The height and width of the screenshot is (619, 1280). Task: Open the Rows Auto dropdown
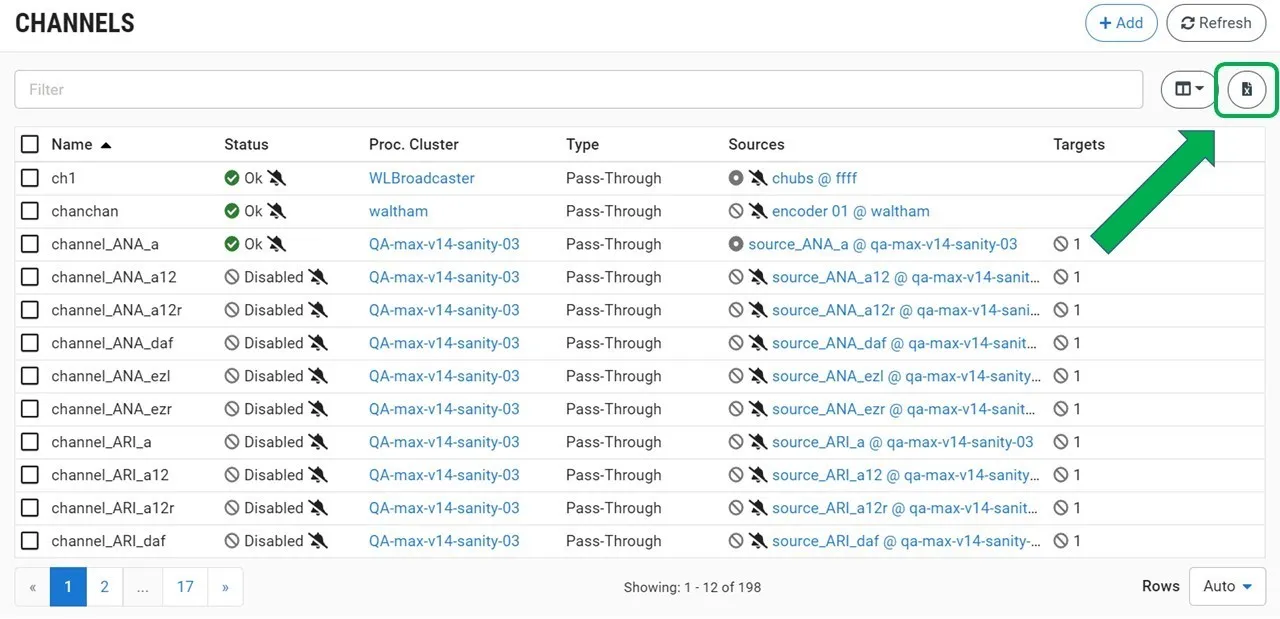(x=1227, y=587)
